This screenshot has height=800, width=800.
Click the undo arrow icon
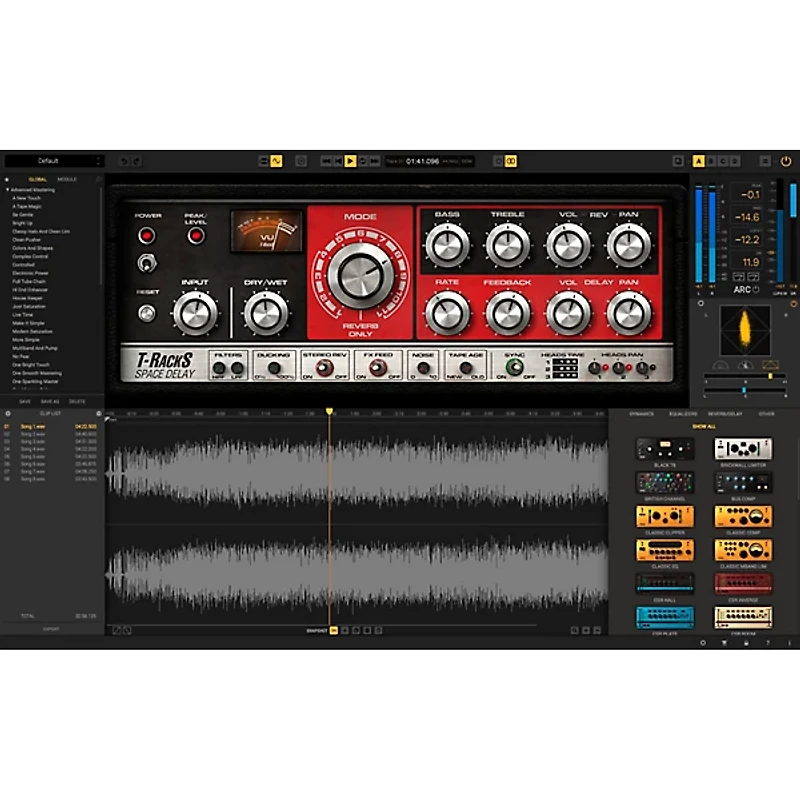point(123,161)
